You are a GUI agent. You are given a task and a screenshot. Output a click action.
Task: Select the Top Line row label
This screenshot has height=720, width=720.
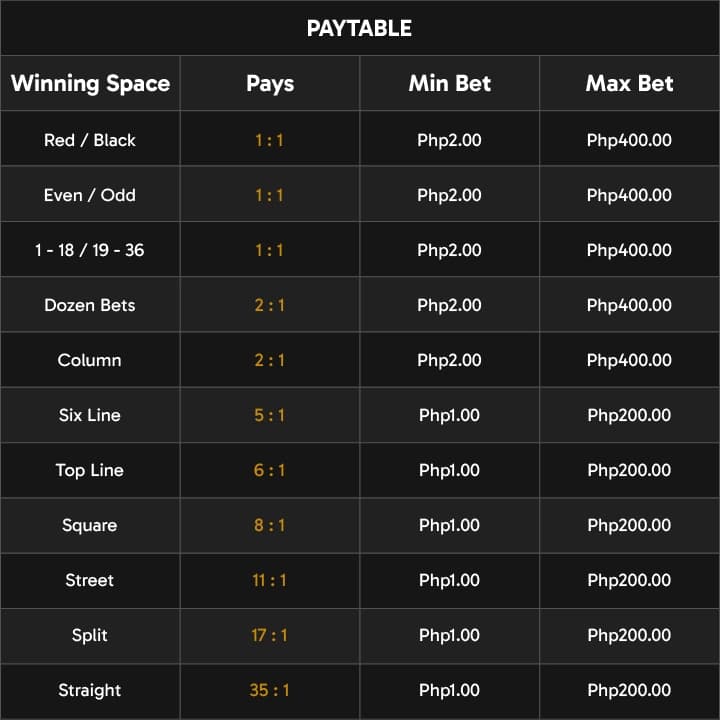90,470
